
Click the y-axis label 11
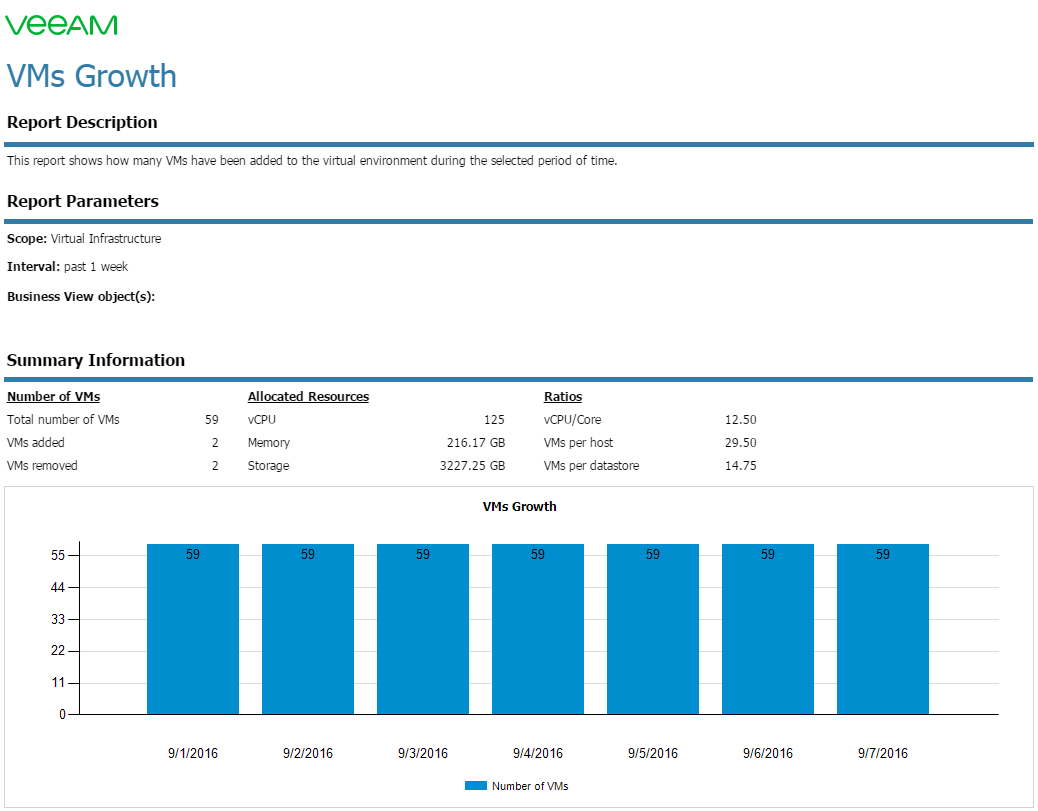58,683
